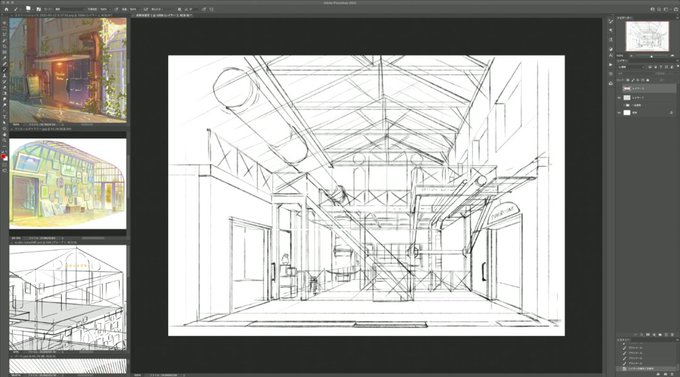Click the Home icon in options bar
680x377 pixels.
click(6, 9)
